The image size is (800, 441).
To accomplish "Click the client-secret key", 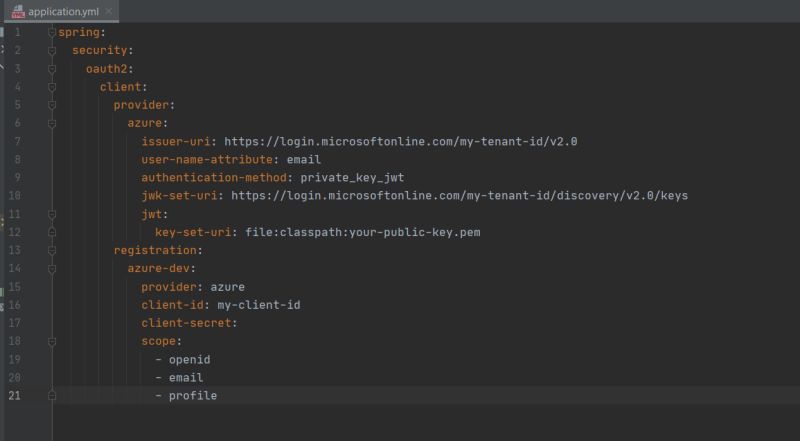I will (186, 323).
